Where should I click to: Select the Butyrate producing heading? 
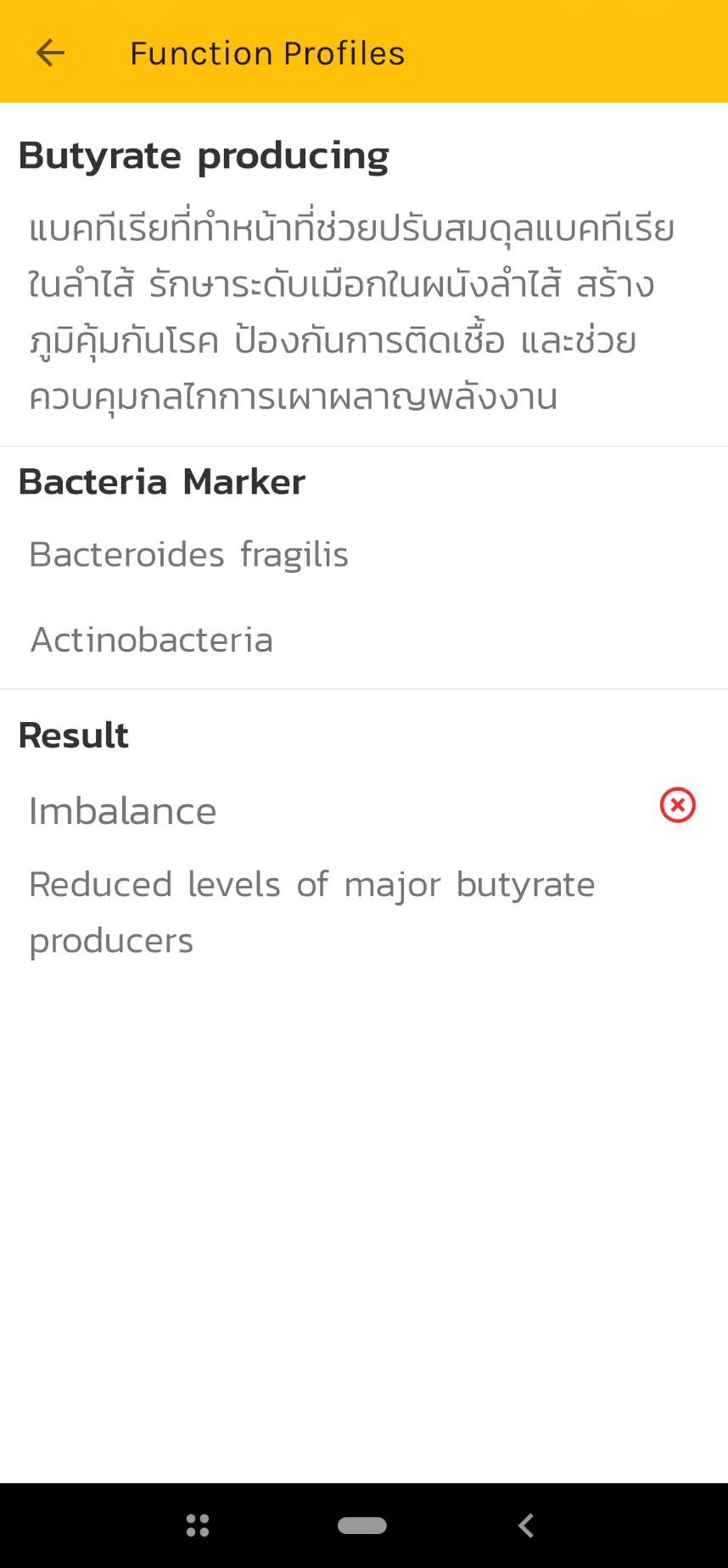point(204,156)
